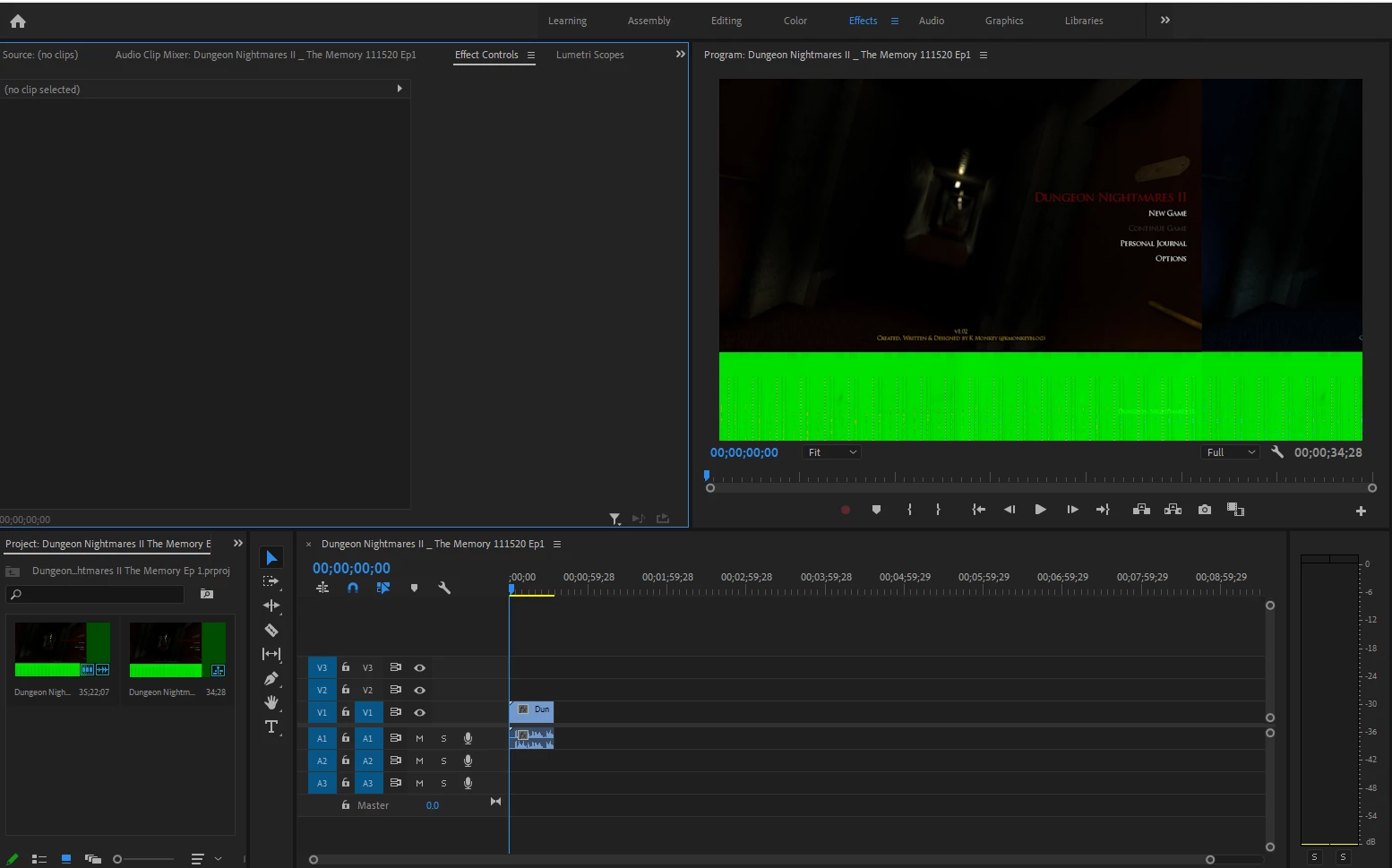The image size is (1392, 868).
Task: Open the Button Editor plus icon
Action: pyautogui.click(x=1361, y=511)
